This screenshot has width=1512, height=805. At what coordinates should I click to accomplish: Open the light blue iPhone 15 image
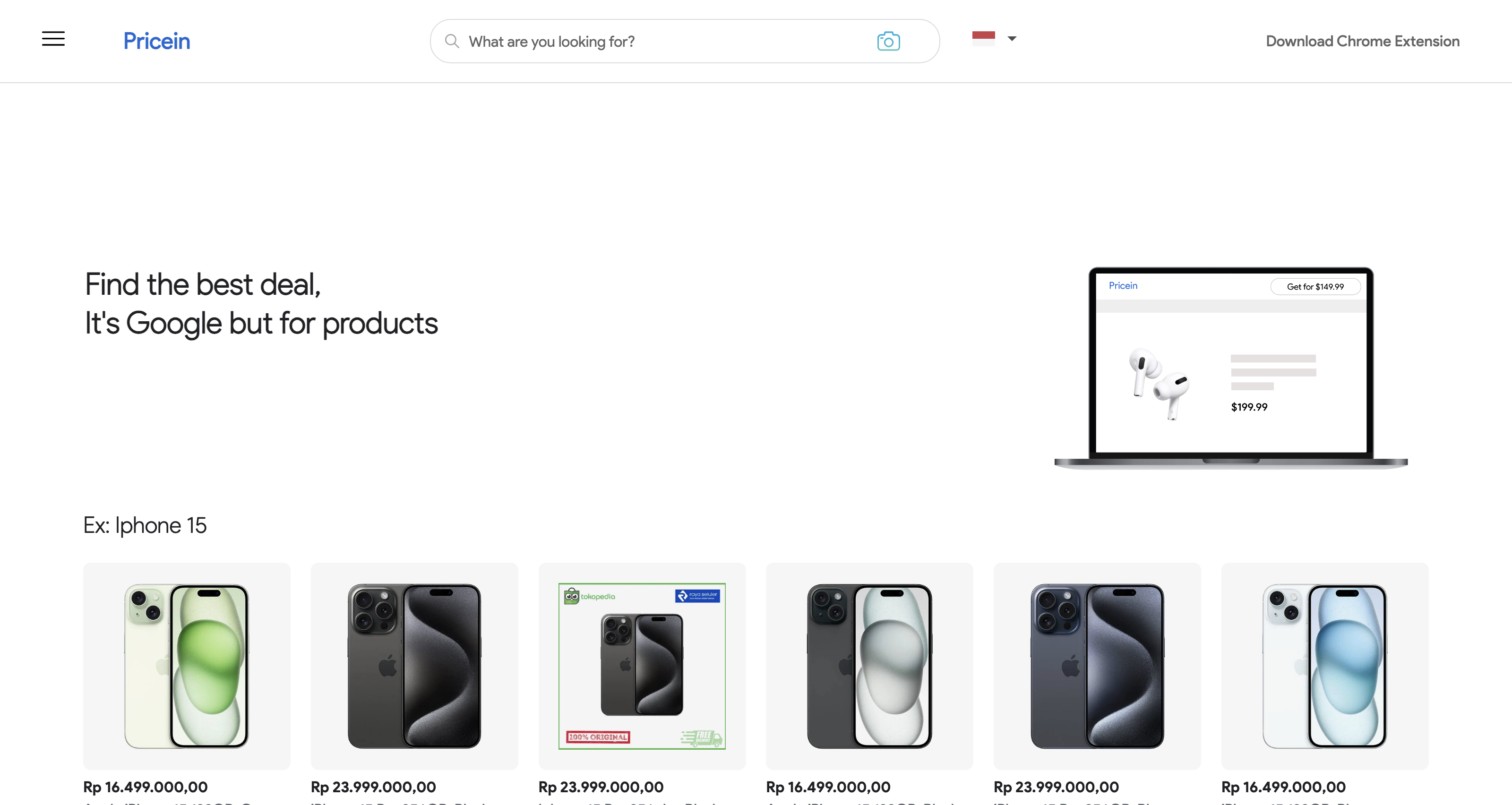1325,666
